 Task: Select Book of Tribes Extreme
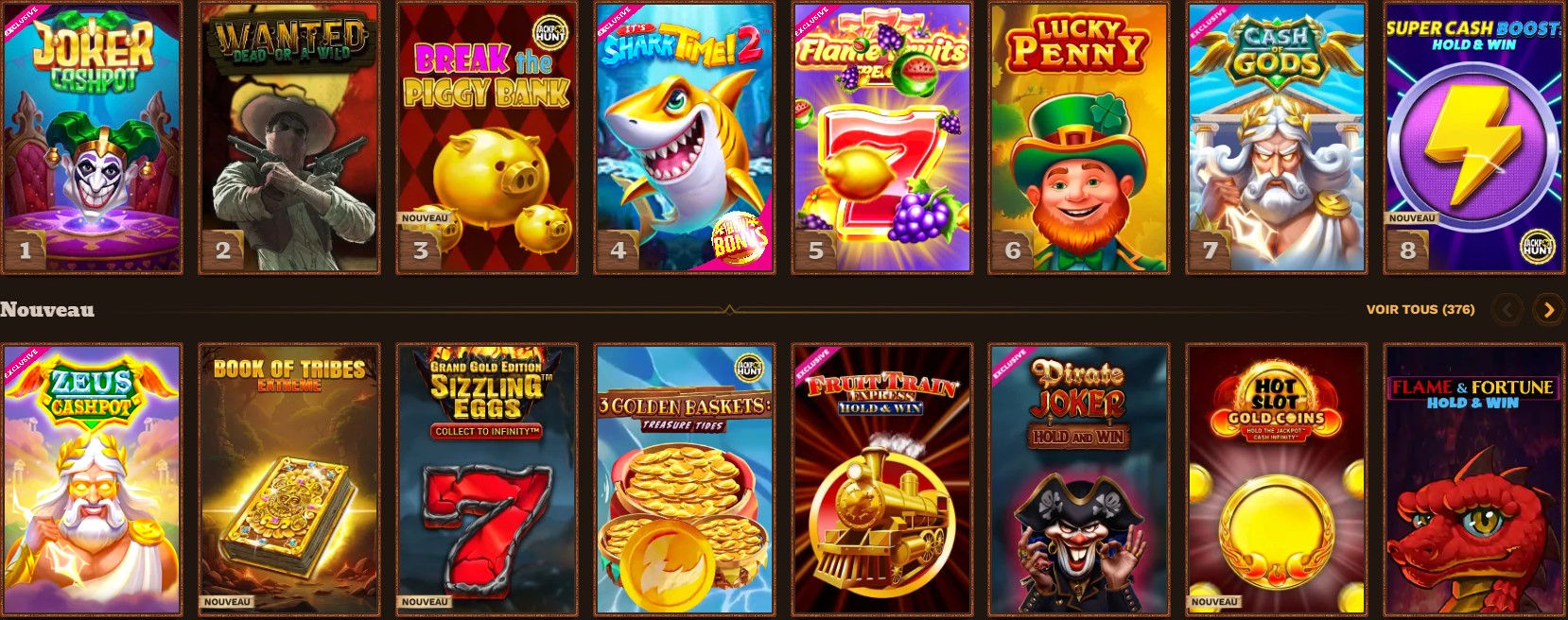pyautogui.click(x=289, y=480)
